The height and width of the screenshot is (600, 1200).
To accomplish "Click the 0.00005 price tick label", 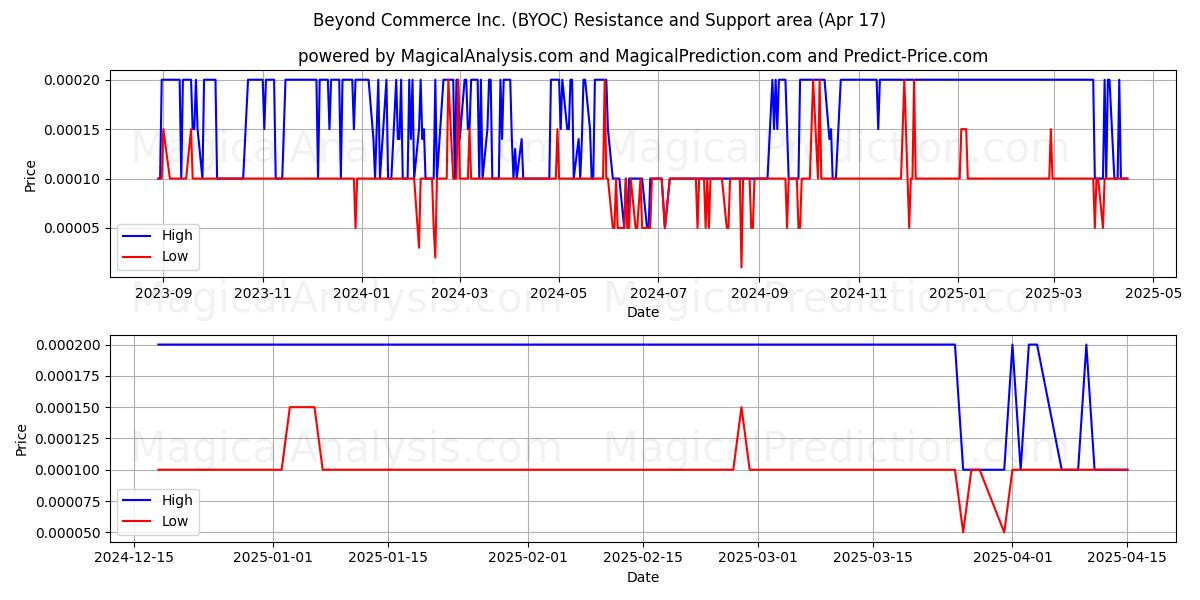I will coord(74,229).
